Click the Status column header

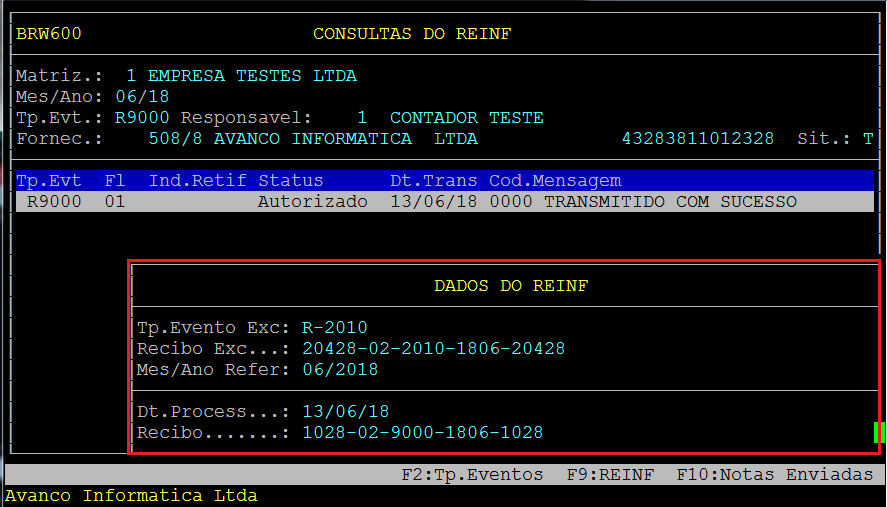click(291, 181)
